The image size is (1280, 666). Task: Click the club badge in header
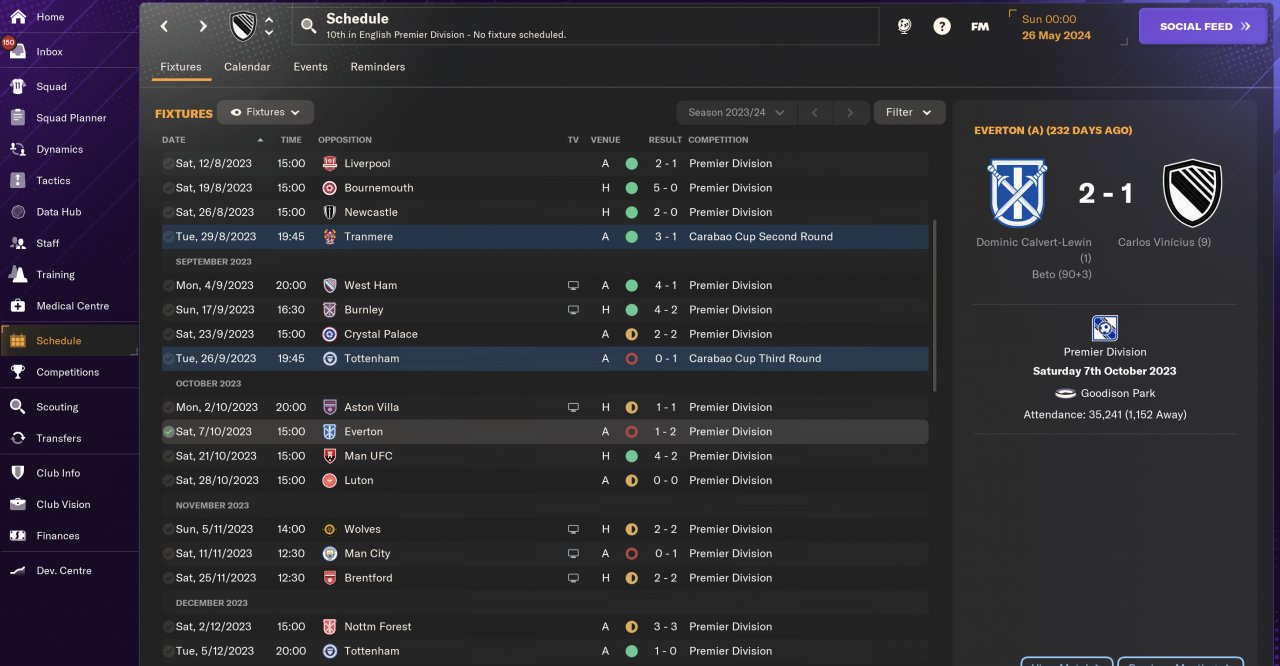tap(243, 27)
